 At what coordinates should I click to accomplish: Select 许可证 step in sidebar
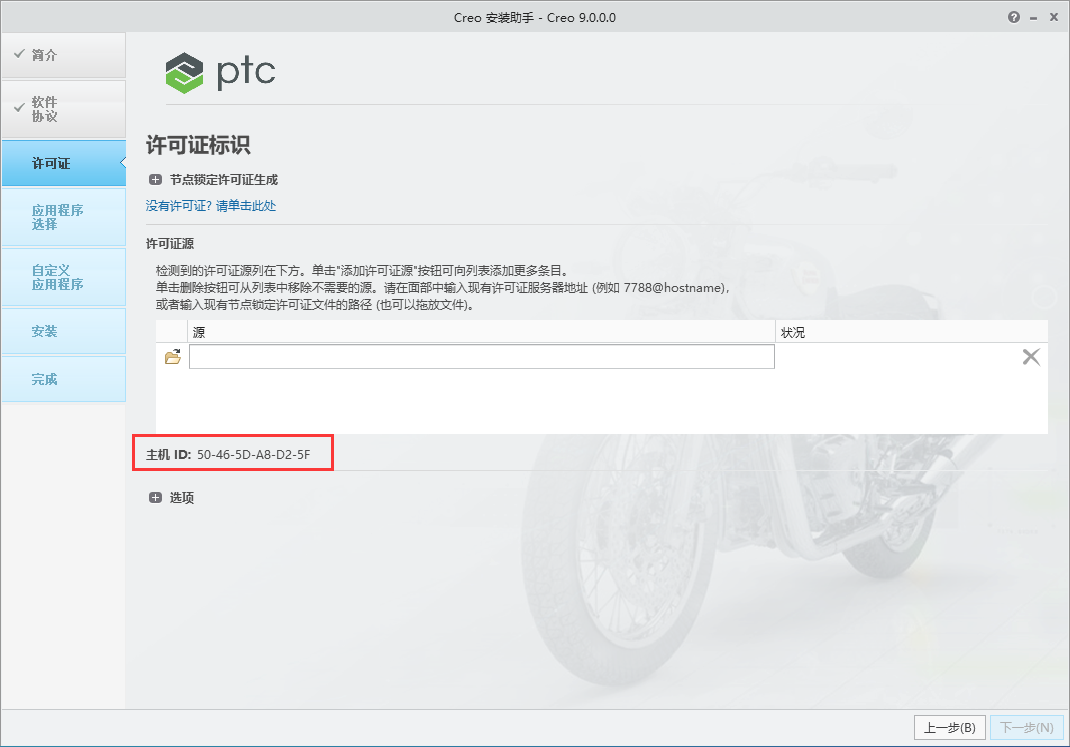coord(63,163)
